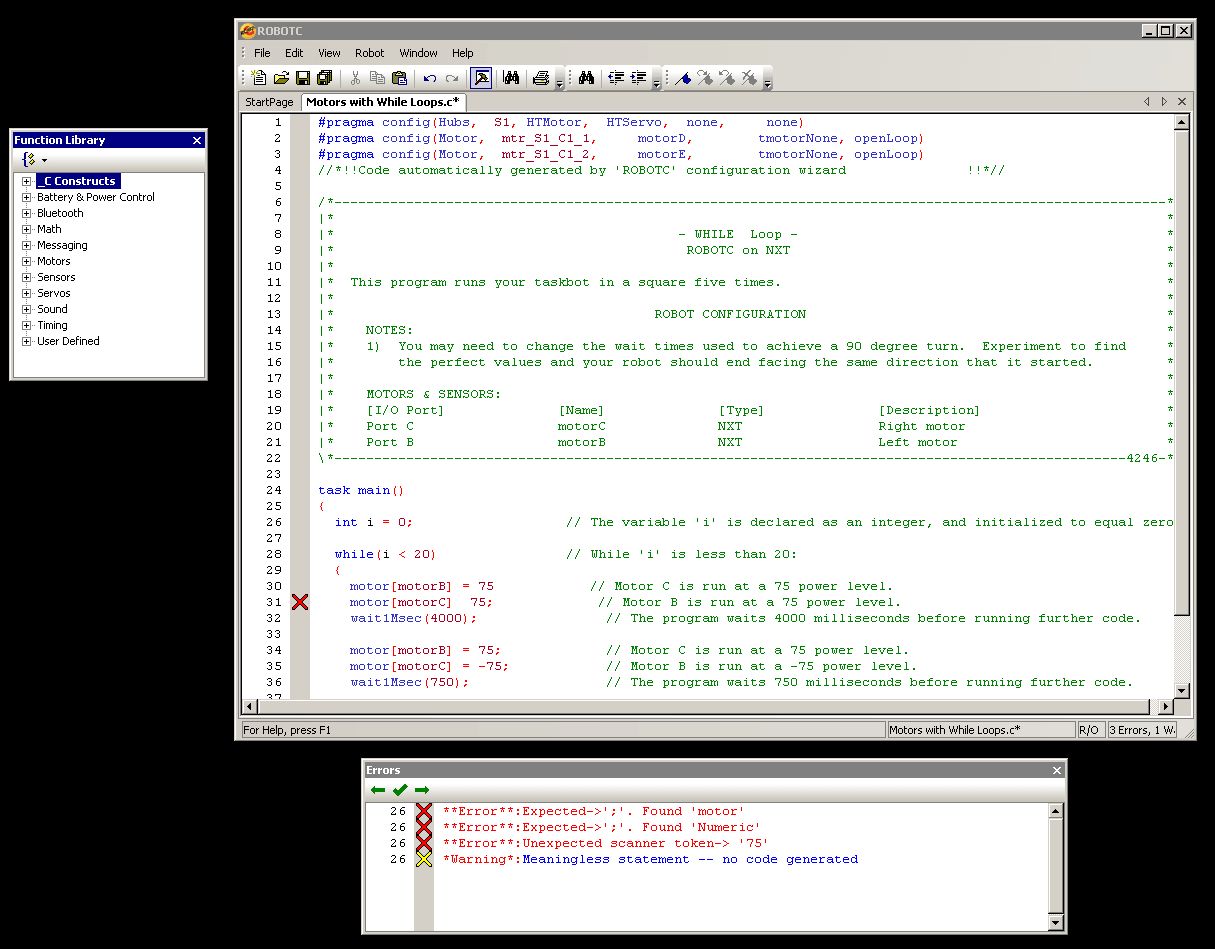This screenshot has width=1215, height=949.
Task: Save the program with the Save icon
Action: click(304, 77)
